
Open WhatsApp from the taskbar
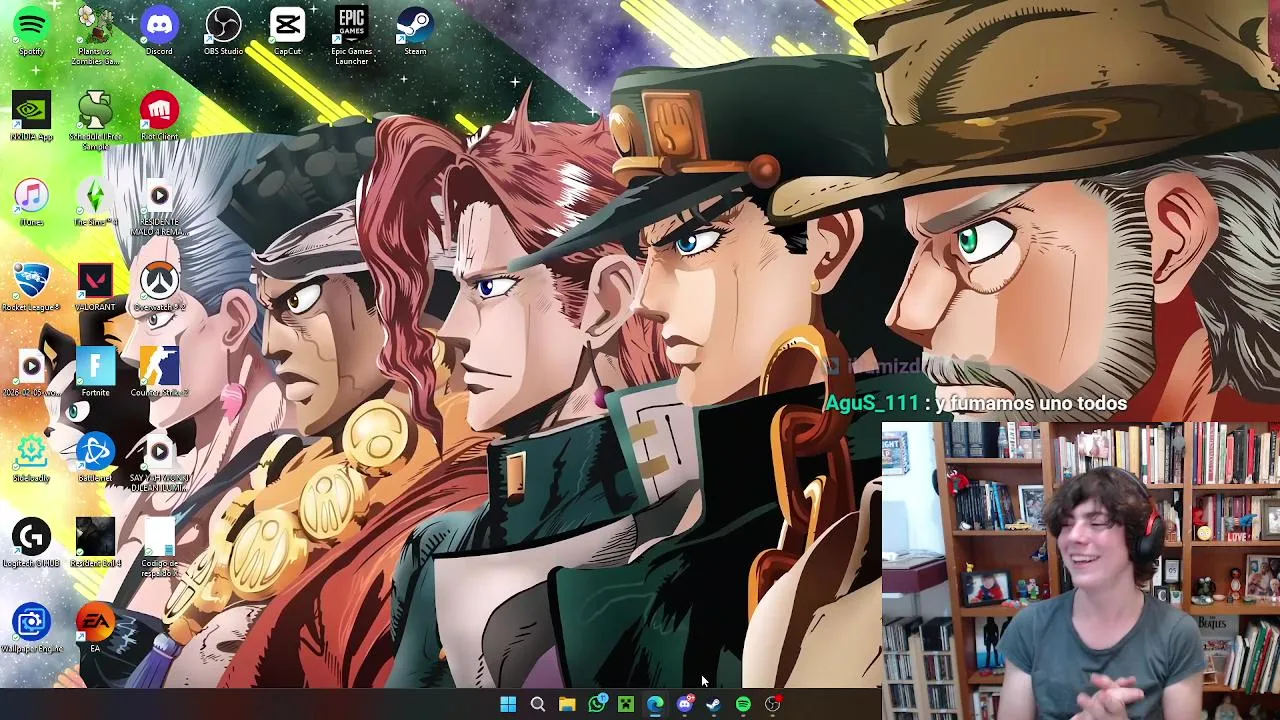tap(597, 705)
